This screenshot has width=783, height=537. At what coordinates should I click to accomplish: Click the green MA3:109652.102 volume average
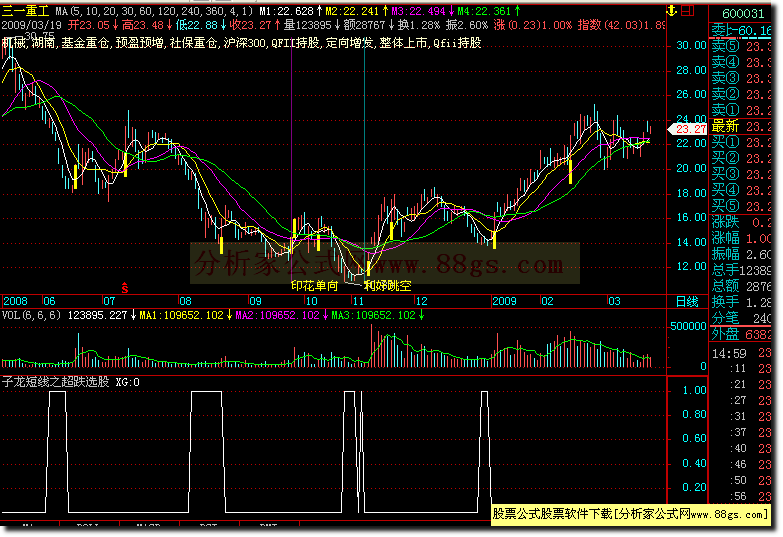point(377,315)
